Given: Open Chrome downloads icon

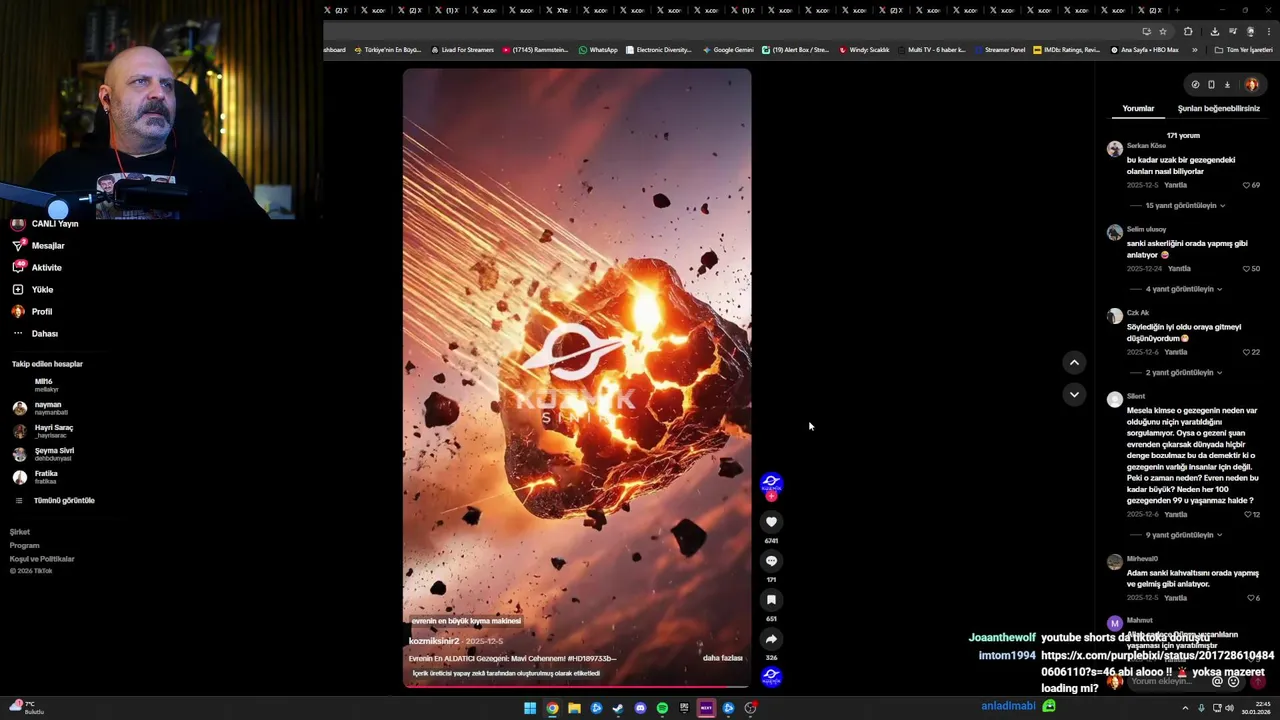Looking at the screenshot, I should 1214,32.
